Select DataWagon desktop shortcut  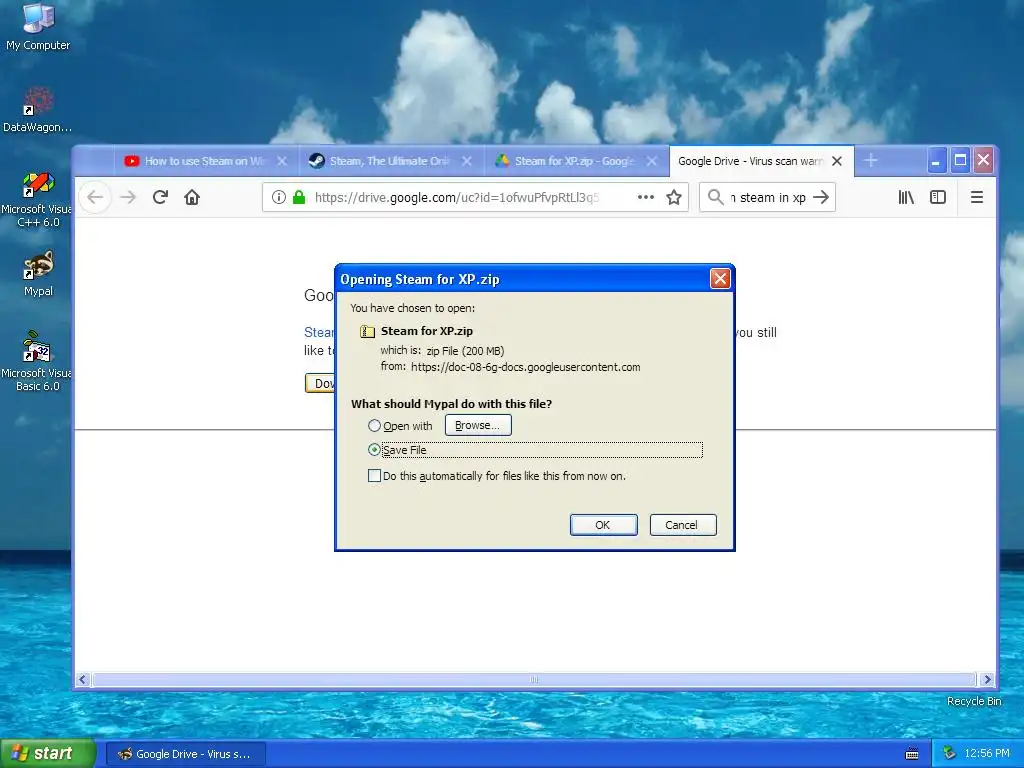[x=38, y=110]
